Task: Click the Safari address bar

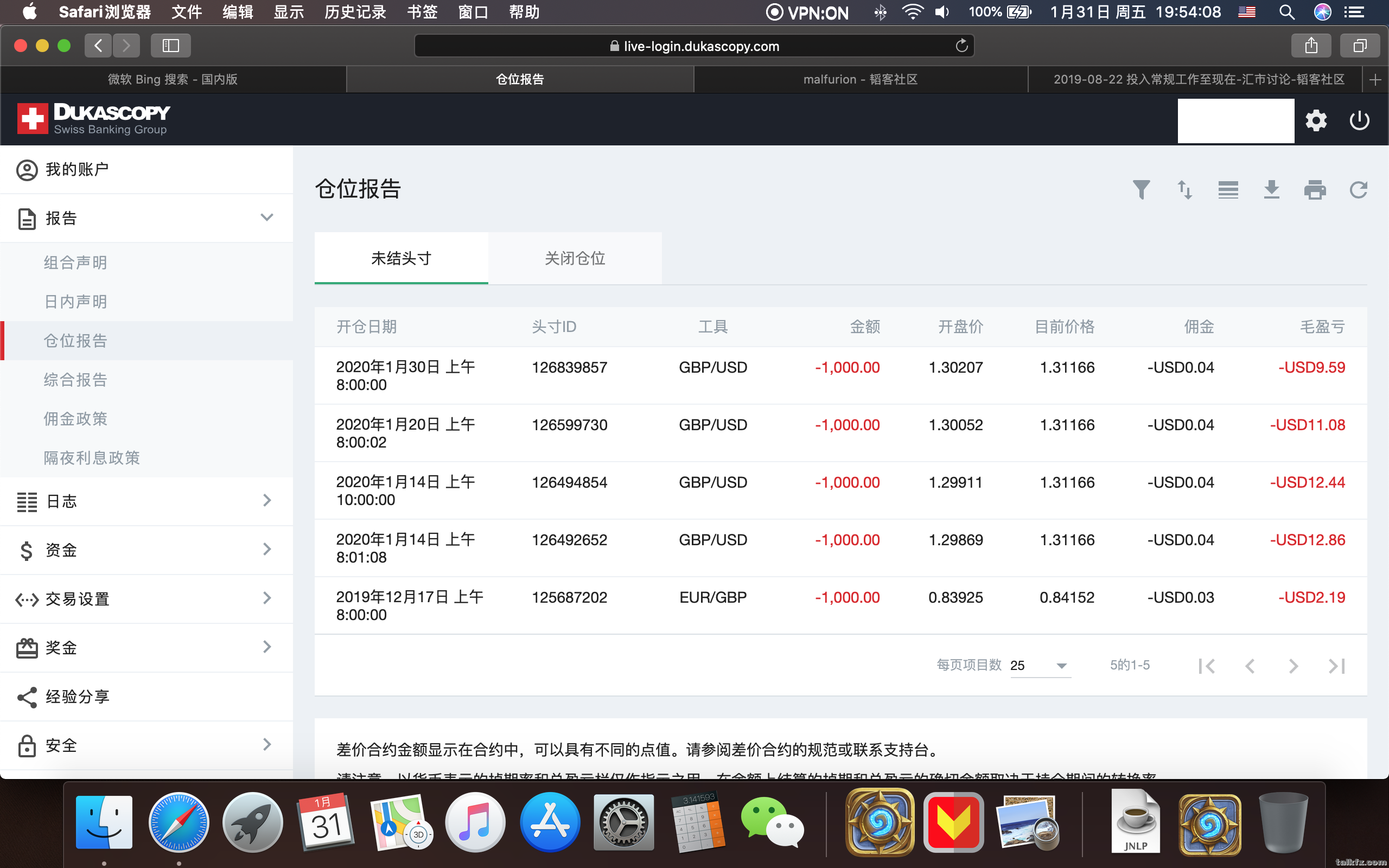Action: 694,46
